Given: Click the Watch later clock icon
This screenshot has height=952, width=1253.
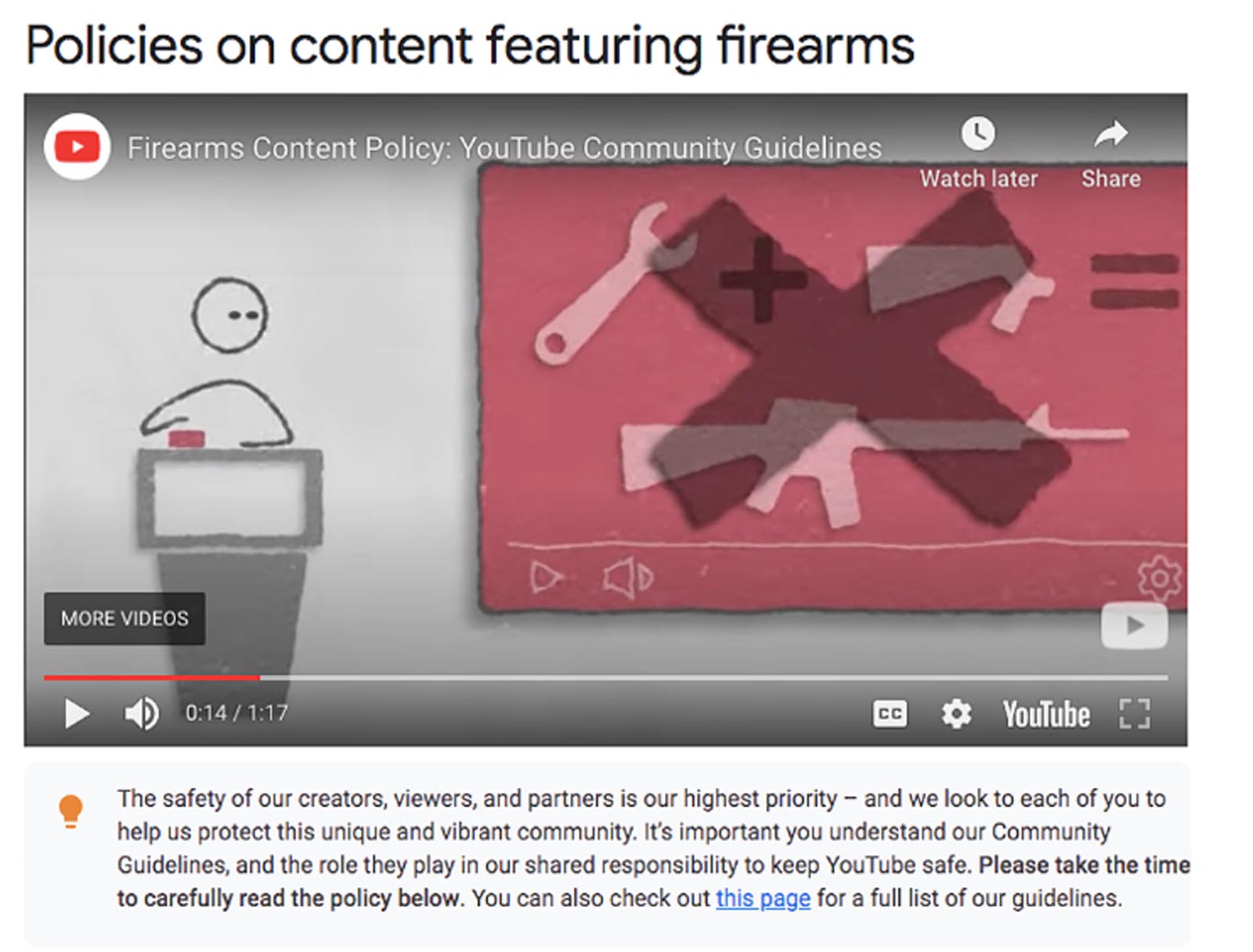Looking at the screenshot, I should [978, 134].
